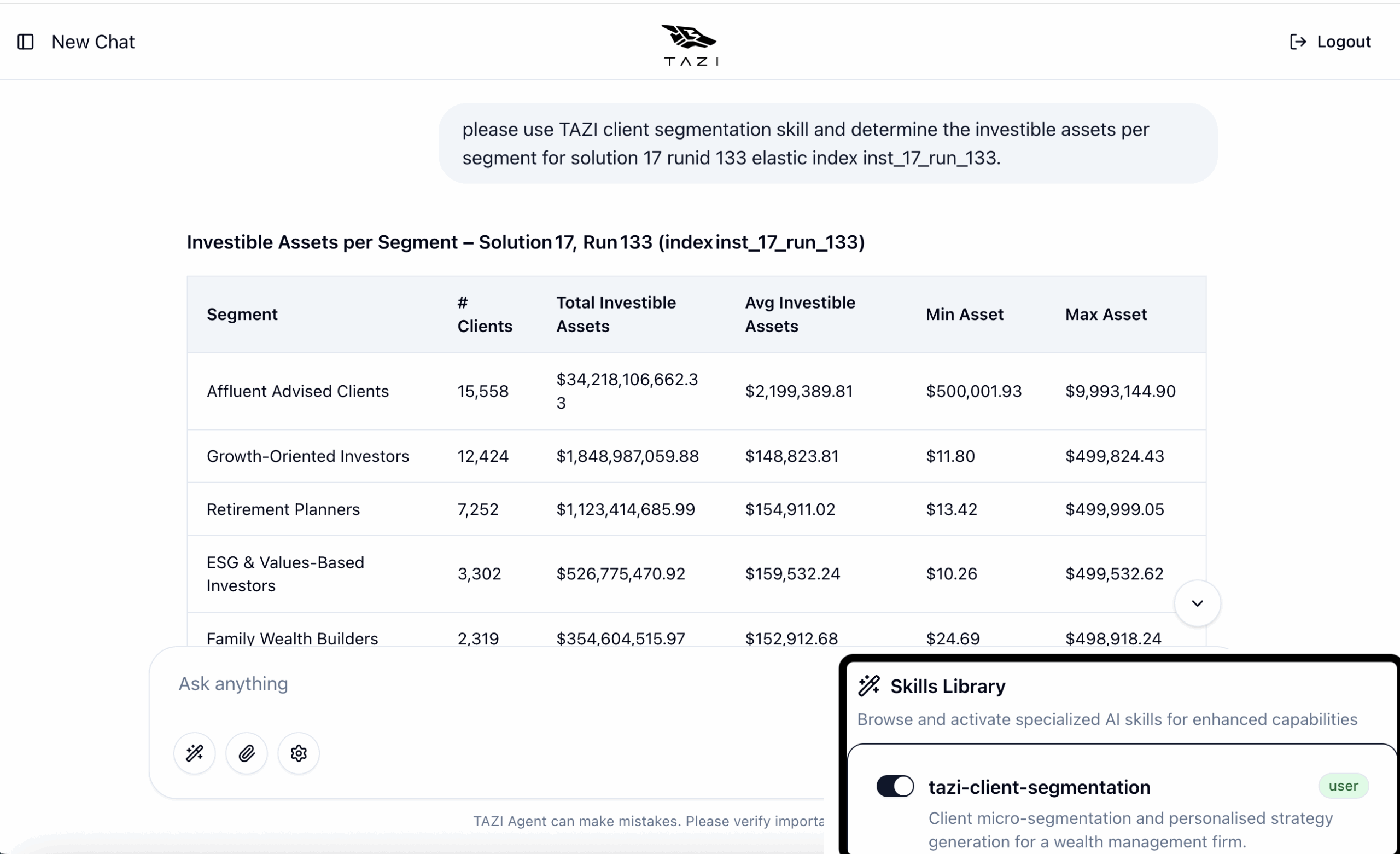Click the Max Asset column header
Viewport: 1400px width, 854px height.
(1106, 315)
